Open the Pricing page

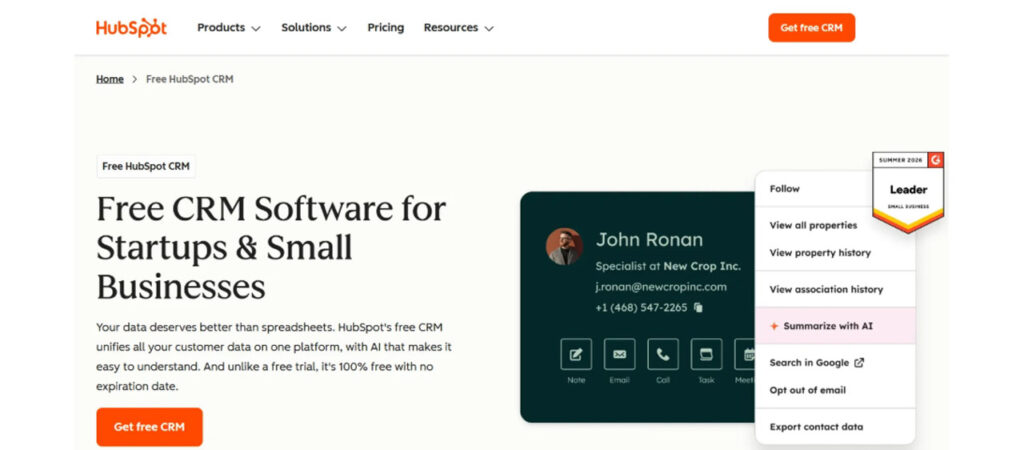click(385, 27)
